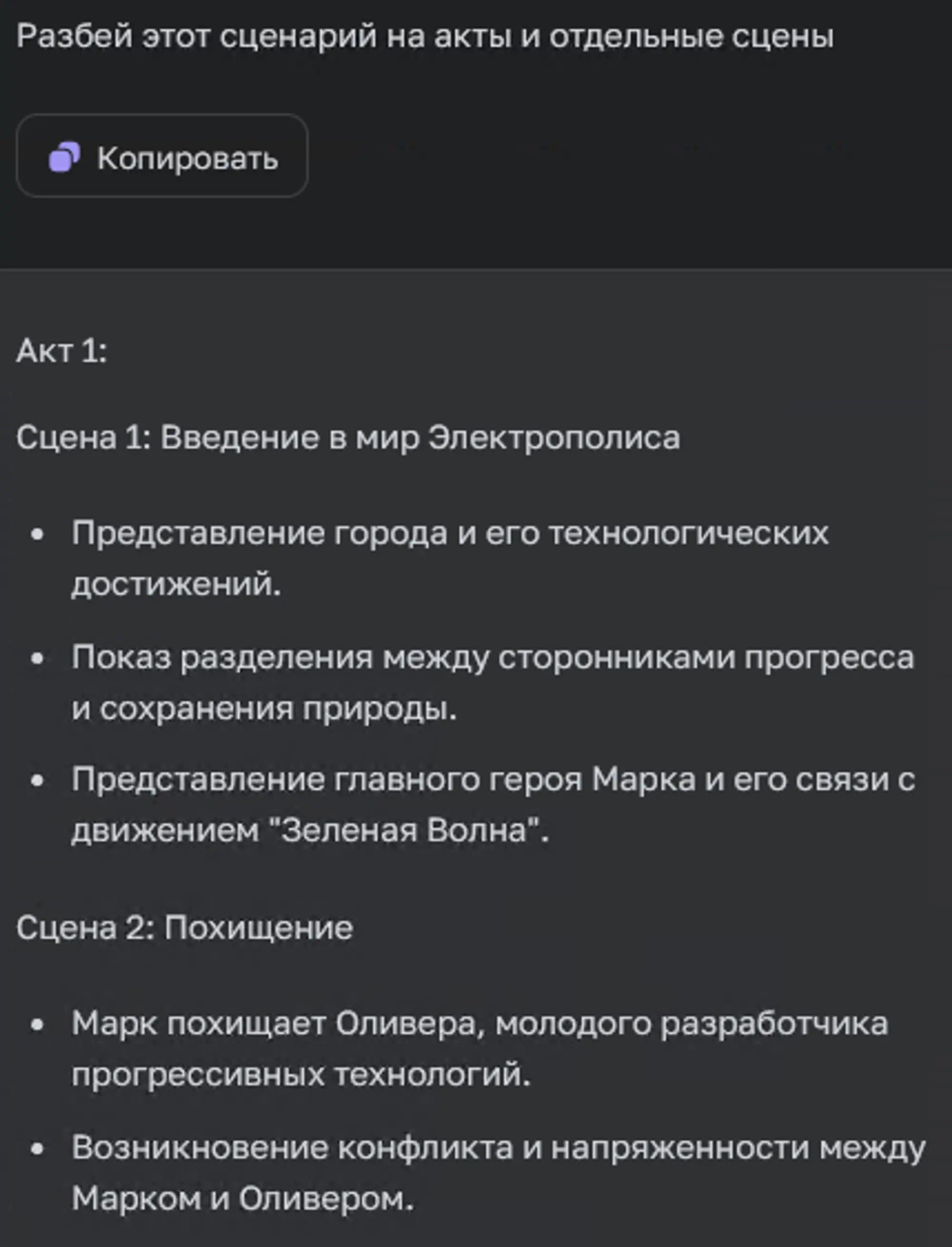Click the bullet marker beside Марк похищает Оливера
Viewport: 952px width, 1247px height.
tap(37, 1026)
